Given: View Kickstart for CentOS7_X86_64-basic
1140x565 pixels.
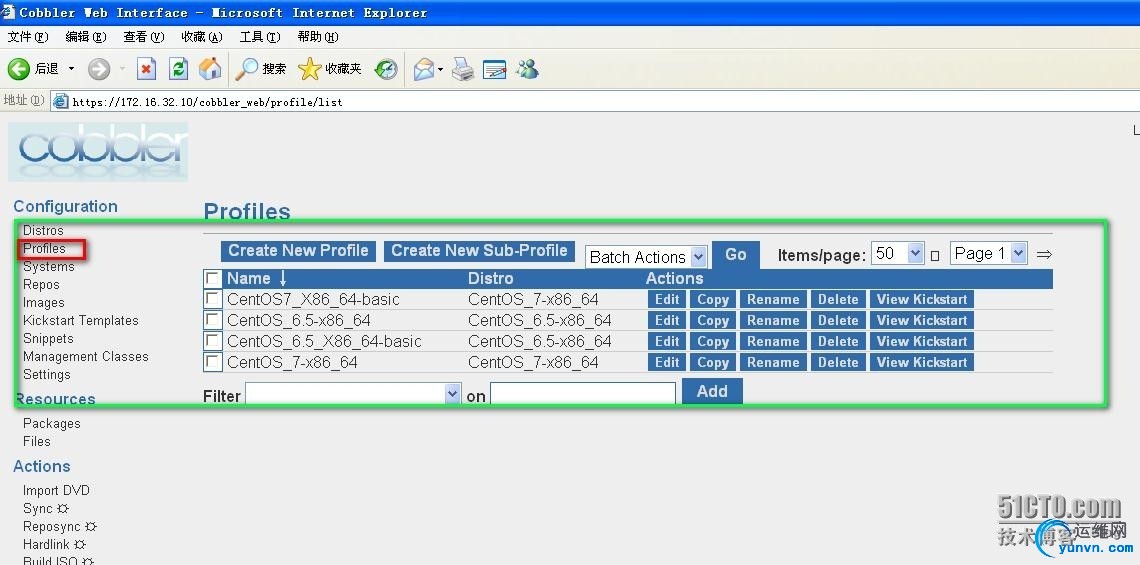Looking at the screenshot, I should (922, 300).
